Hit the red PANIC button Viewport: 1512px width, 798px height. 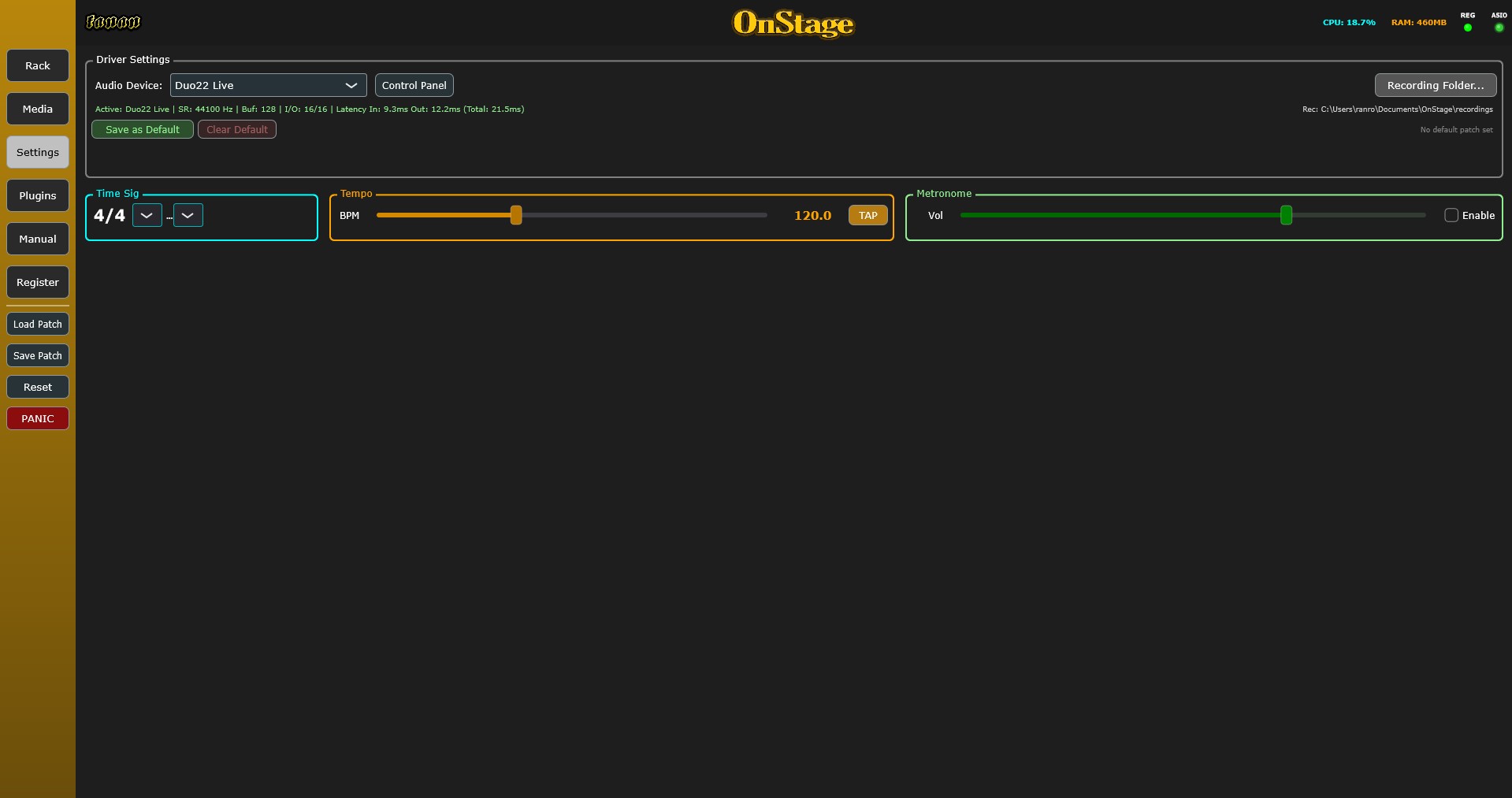click(38, 418)
